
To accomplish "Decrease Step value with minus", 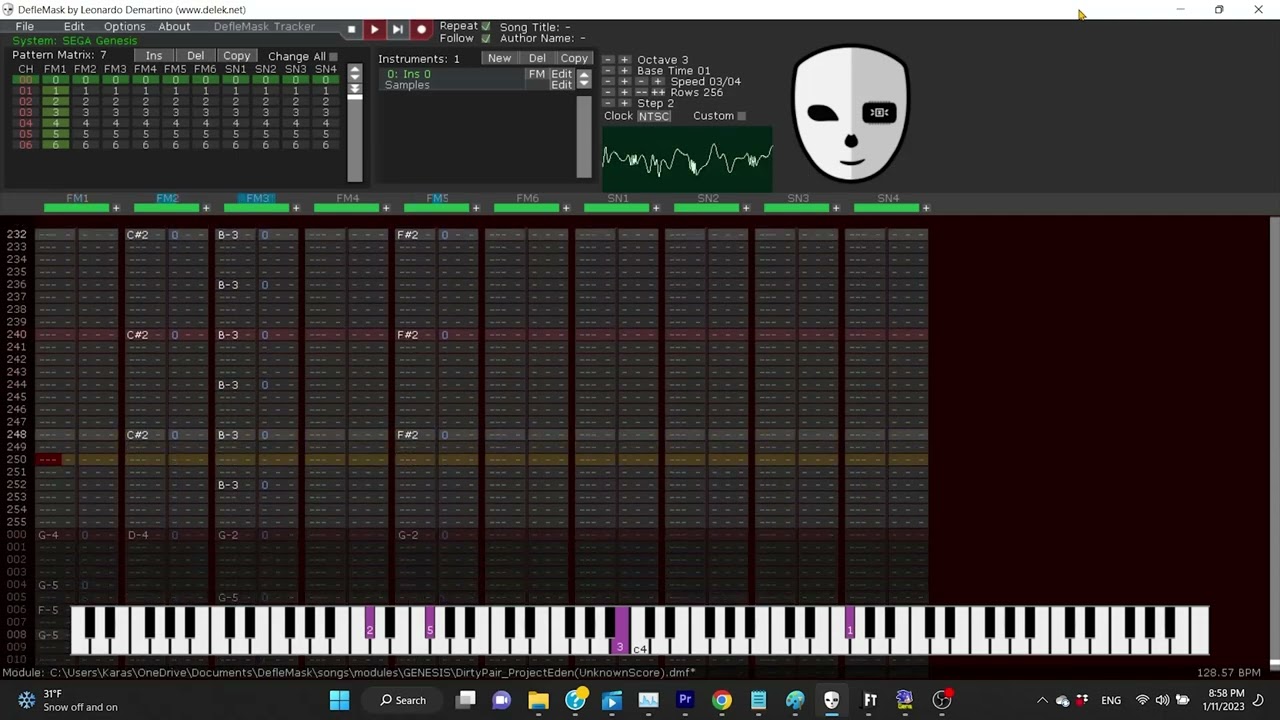I will (608, 103).
